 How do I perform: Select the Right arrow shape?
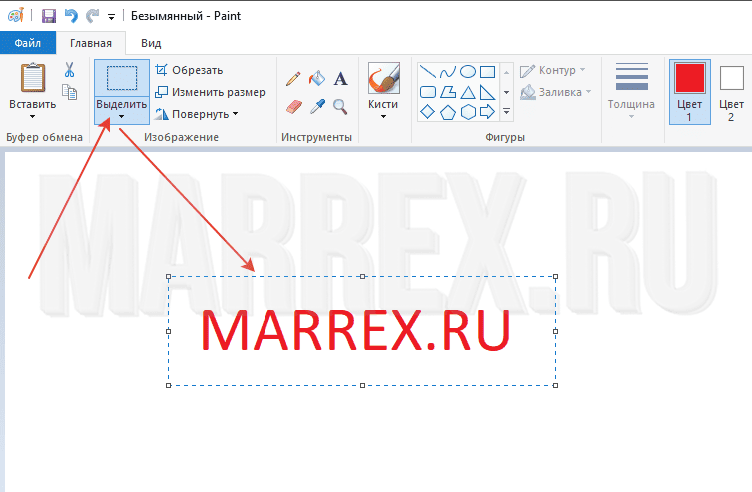click(488, 112)
